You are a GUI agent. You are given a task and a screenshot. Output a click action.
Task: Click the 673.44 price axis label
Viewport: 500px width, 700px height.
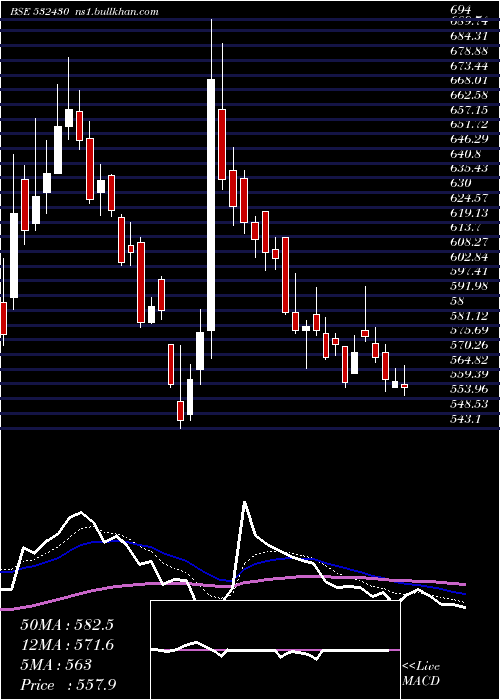pyautogui.click(x=469, y=65)
